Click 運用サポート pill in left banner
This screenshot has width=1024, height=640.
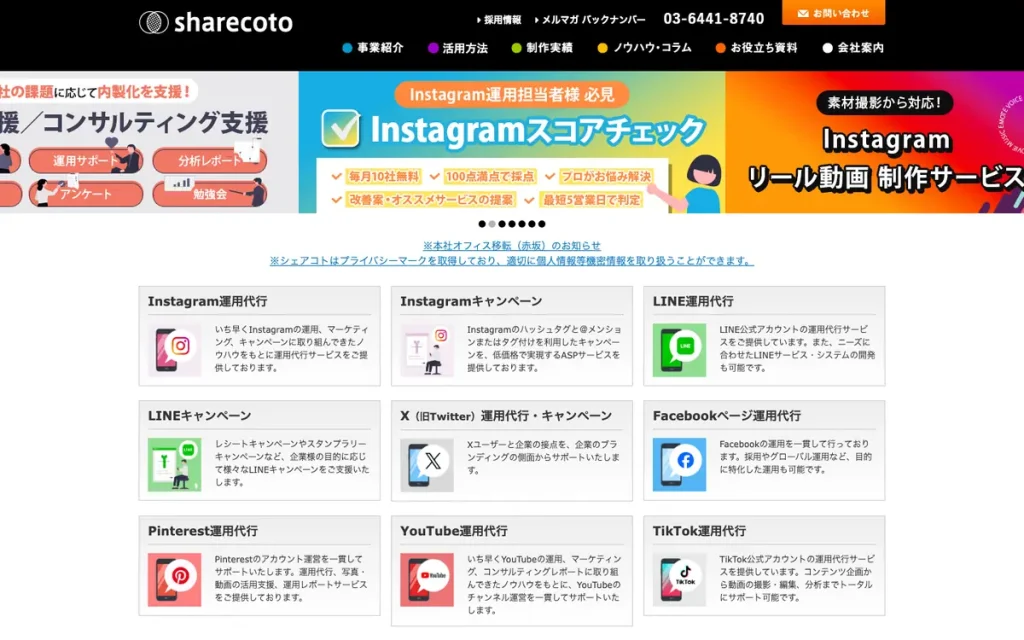point(86,161)
